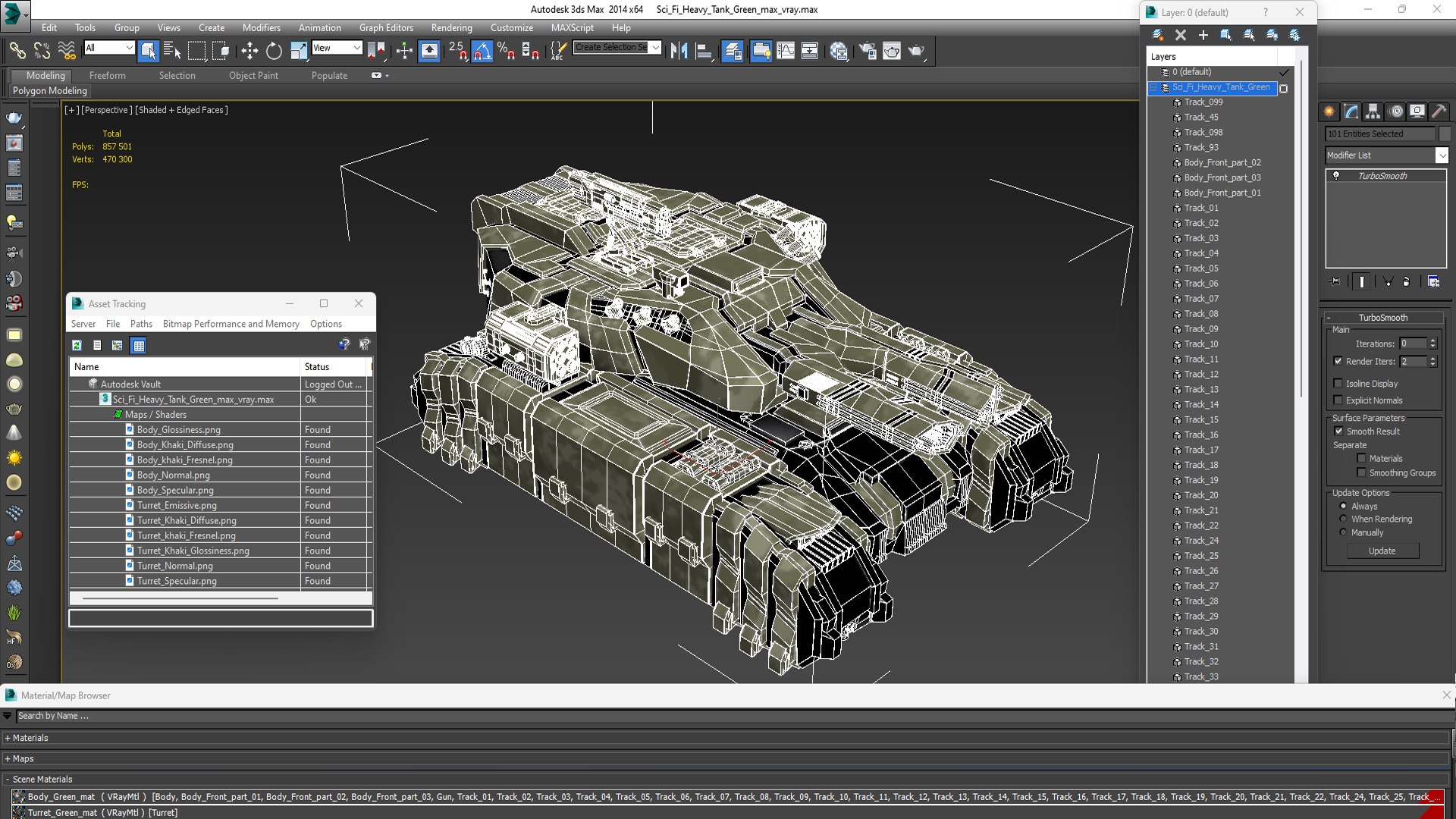The image size is (1456, 819).
Task: Open the Curve Editor toolbar icon
Action: (786, 51)
